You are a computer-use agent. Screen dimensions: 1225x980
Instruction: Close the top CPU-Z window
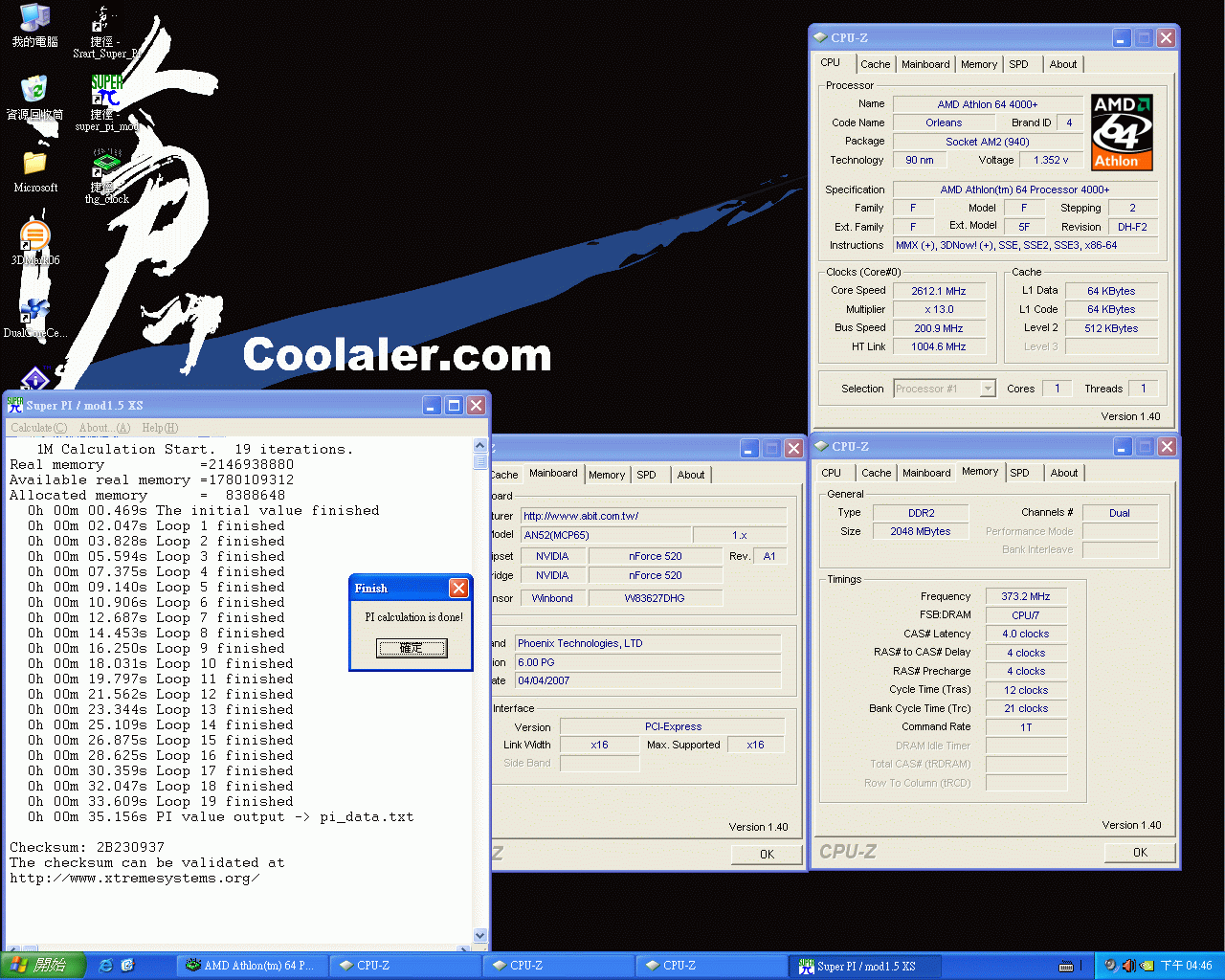point(1166,37)
